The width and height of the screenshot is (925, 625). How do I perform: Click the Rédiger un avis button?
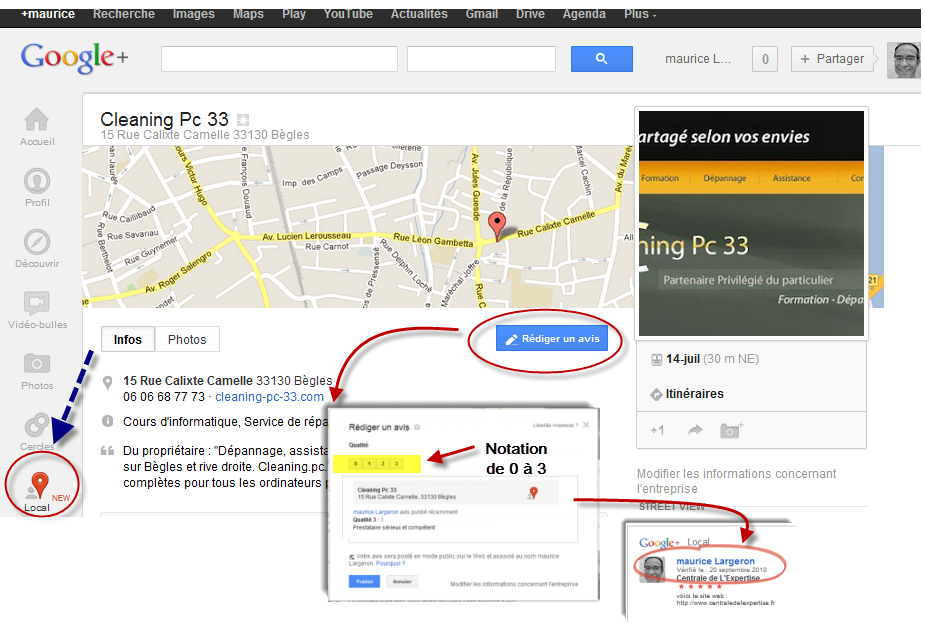tap(552, 338)
